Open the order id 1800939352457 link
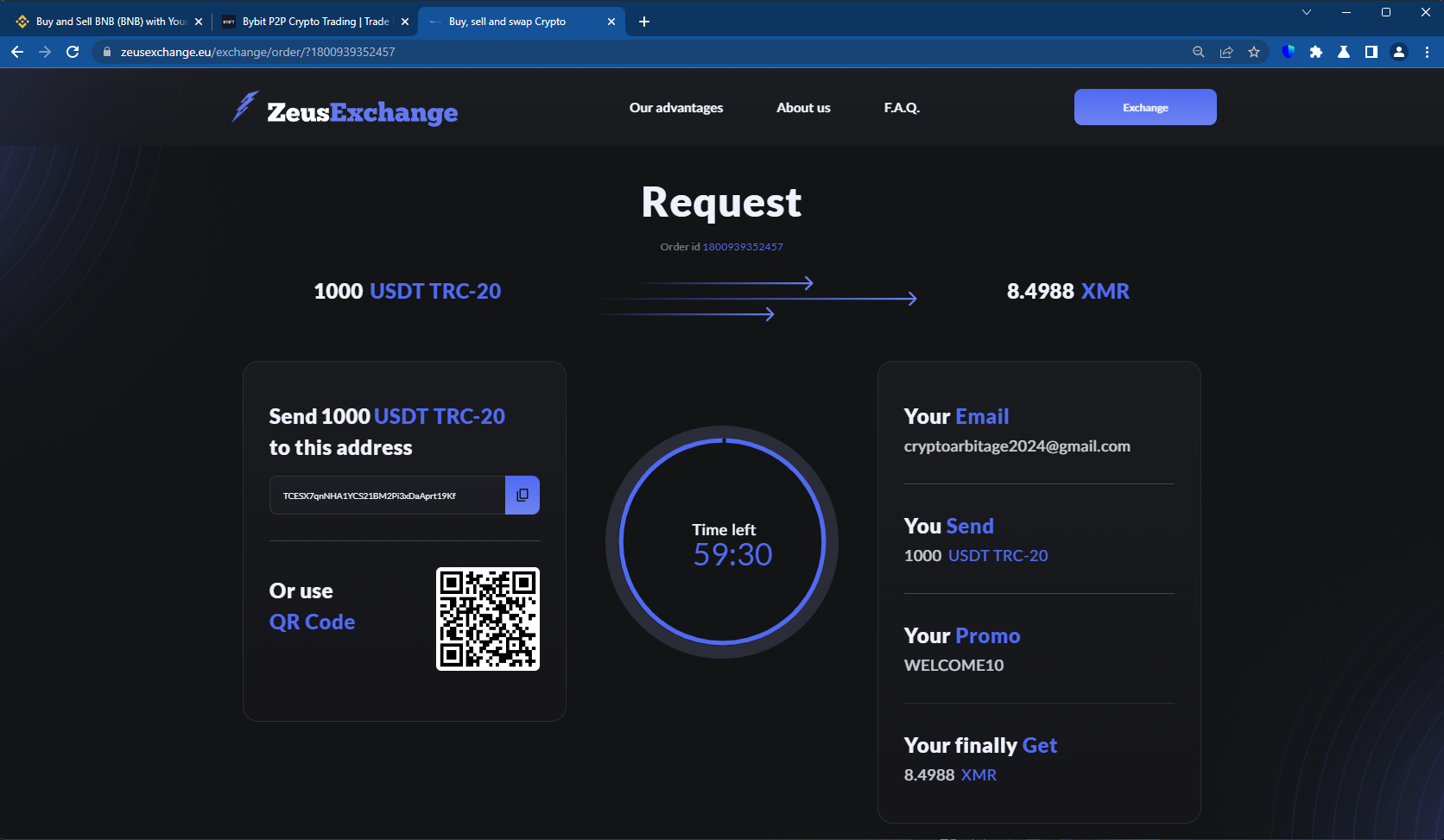 (743, 246)
